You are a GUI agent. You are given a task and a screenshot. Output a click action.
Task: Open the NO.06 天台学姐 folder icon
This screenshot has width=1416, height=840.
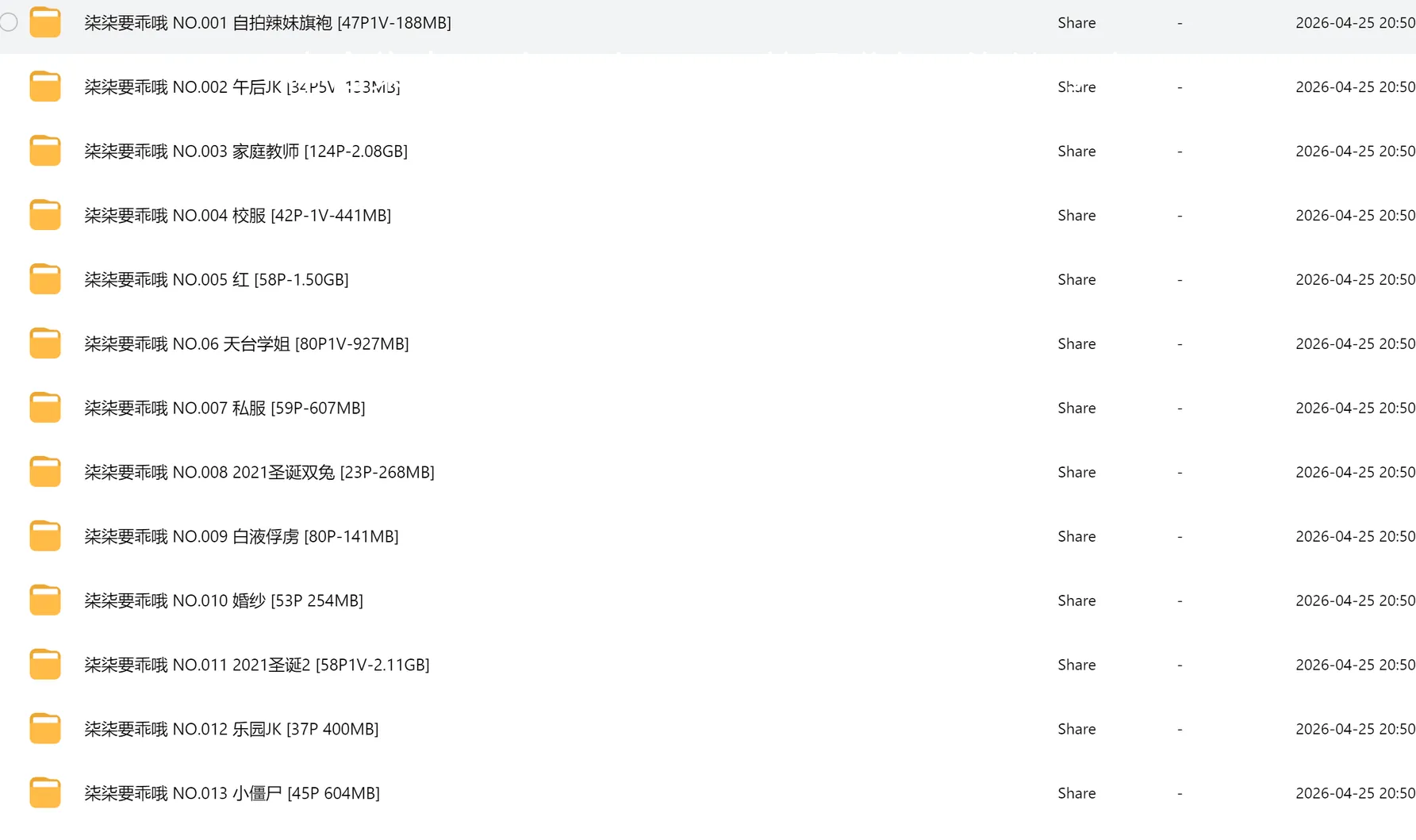(45, 343)
